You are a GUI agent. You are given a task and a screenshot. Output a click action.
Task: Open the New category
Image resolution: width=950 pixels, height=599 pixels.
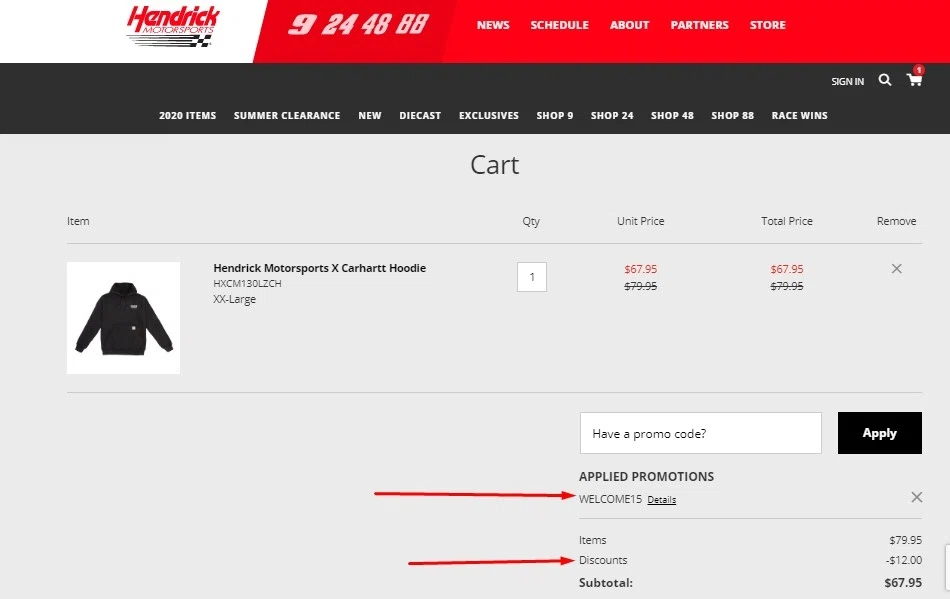click(370, 115)
